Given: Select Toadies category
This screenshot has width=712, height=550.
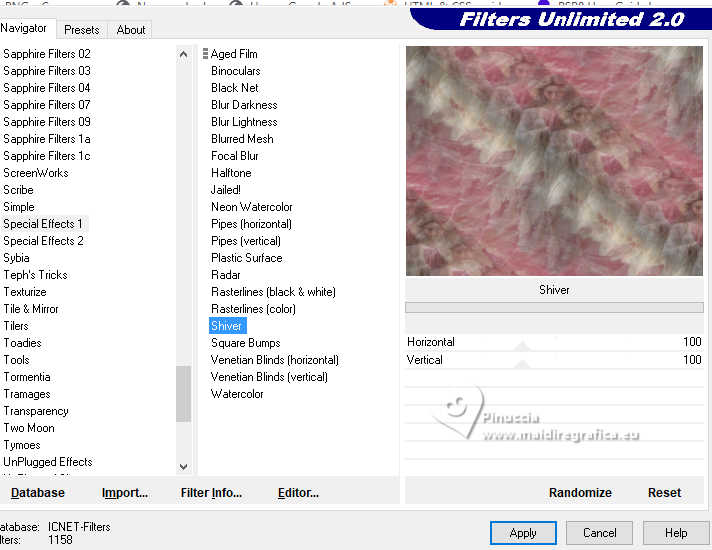Looking at the screenshot, I should (x=22, y=343).
